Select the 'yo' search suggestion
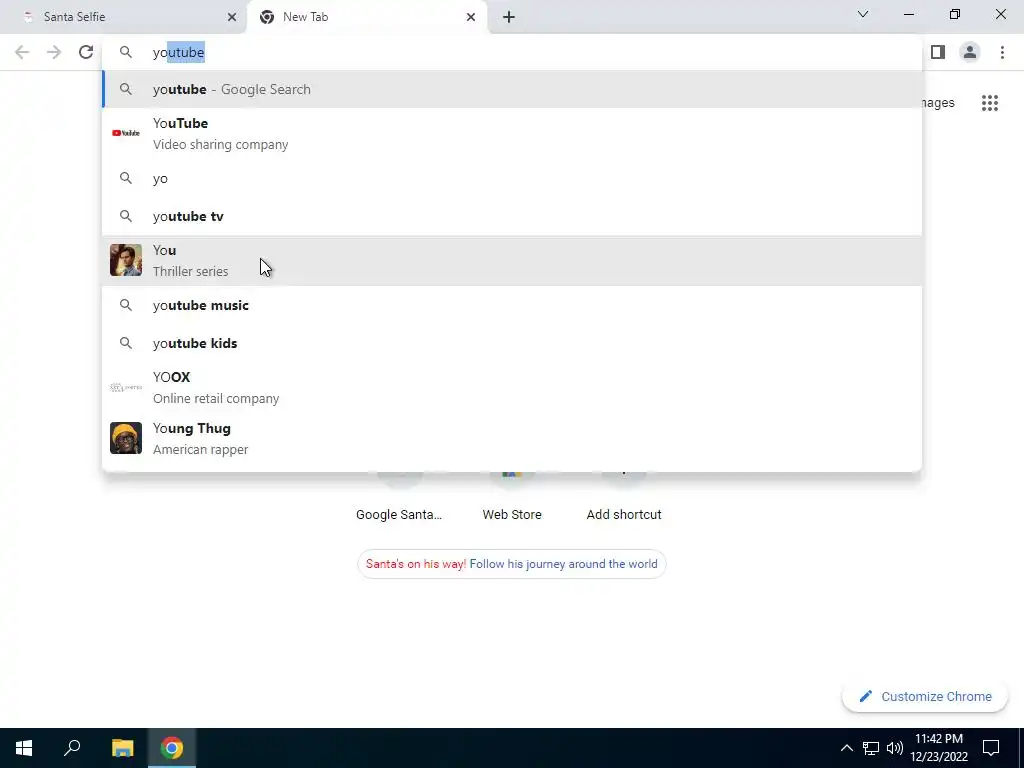This screenshot has height=768, width=1024. (x=512, y=178)
